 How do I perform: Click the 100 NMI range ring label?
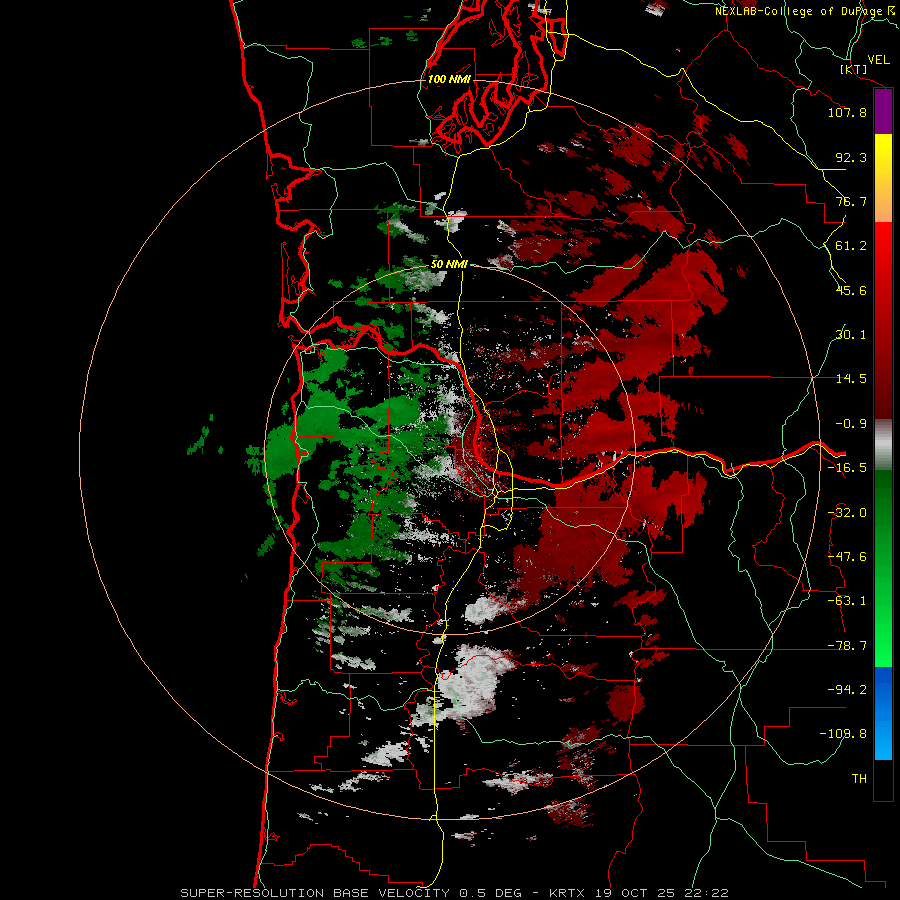pyautogui.click(x=449, y=79)
